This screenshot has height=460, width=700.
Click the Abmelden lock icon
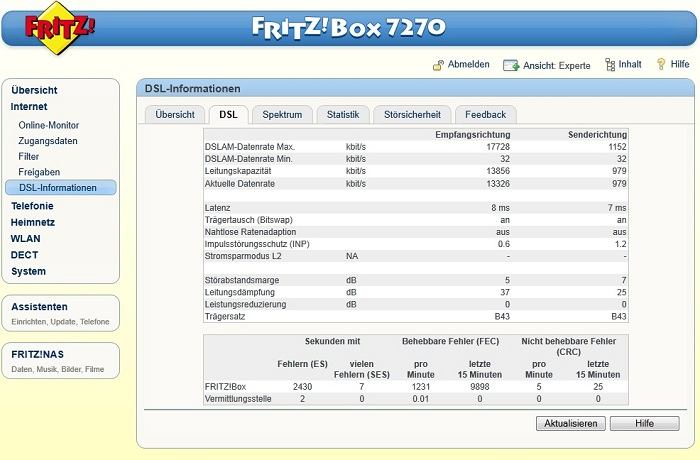[x=438, y=65]
